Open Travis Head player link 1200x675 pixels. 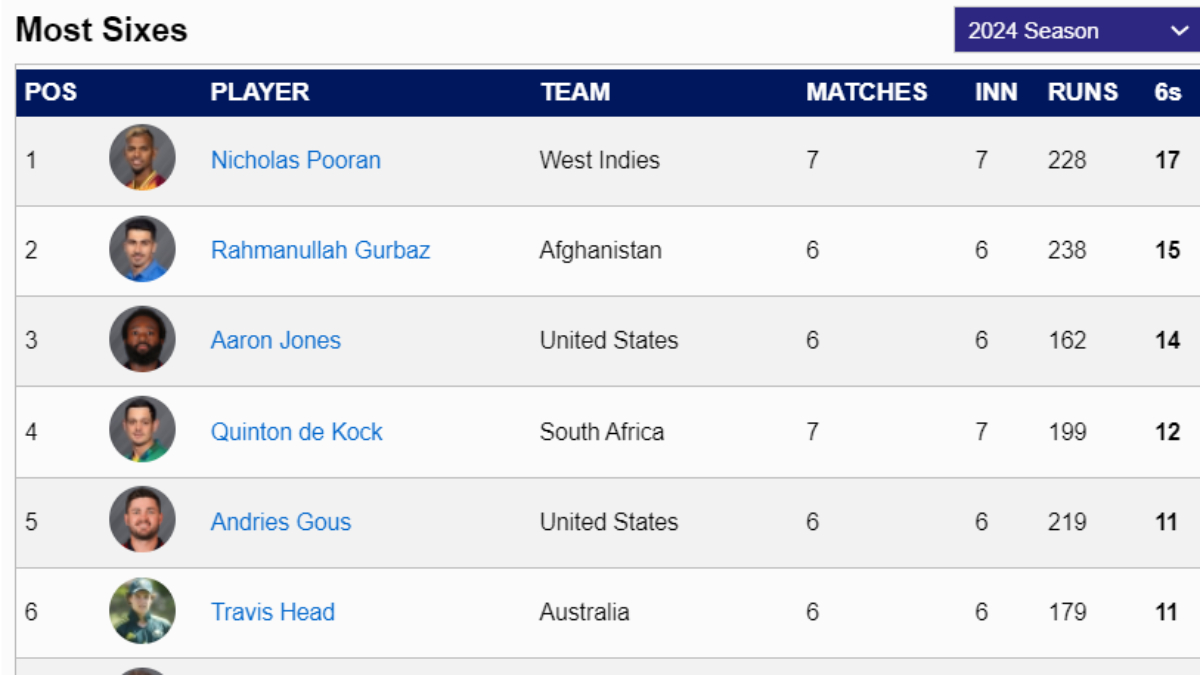tap(272, 612)
